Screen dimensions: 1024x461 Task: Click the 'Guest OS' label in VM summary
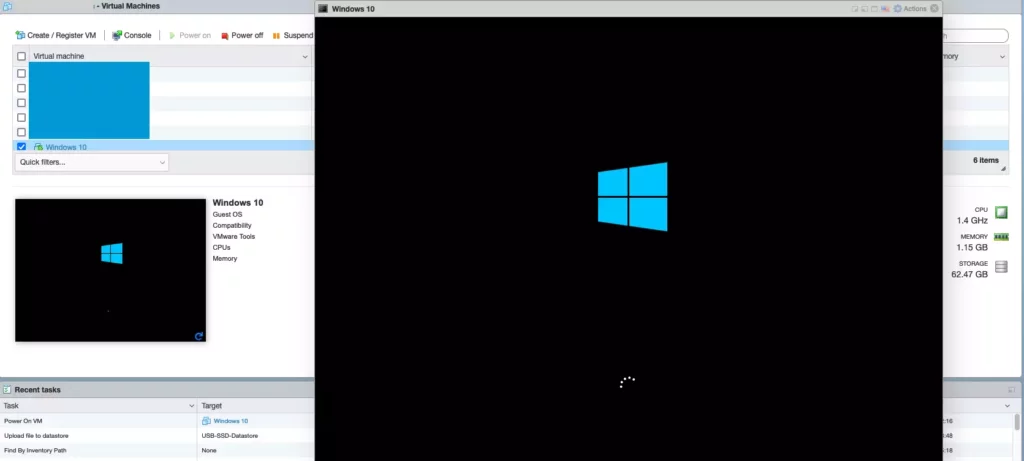tap(227, 214)
